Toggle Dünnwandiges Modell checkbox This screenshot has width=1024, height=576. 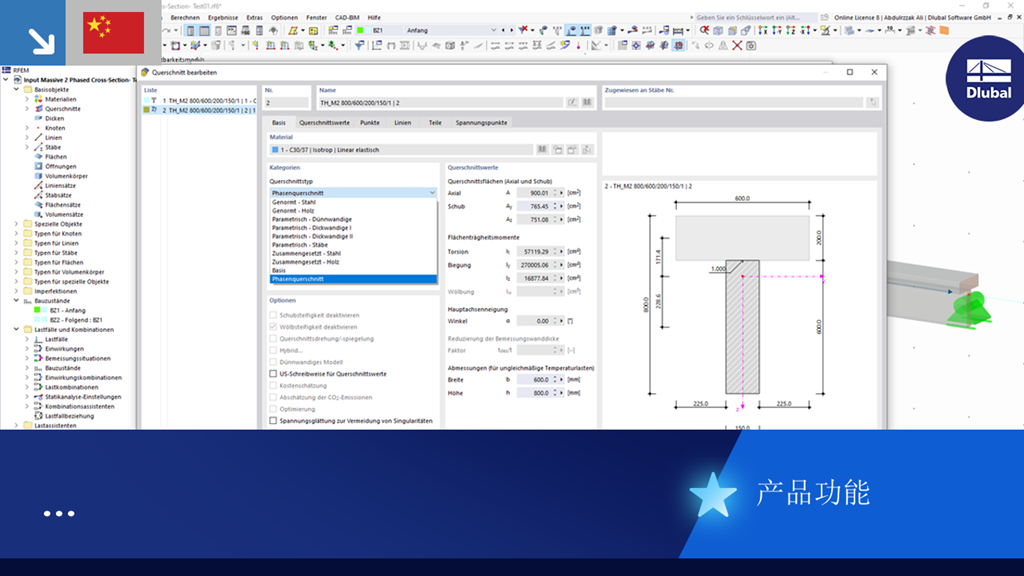(273, 362)
